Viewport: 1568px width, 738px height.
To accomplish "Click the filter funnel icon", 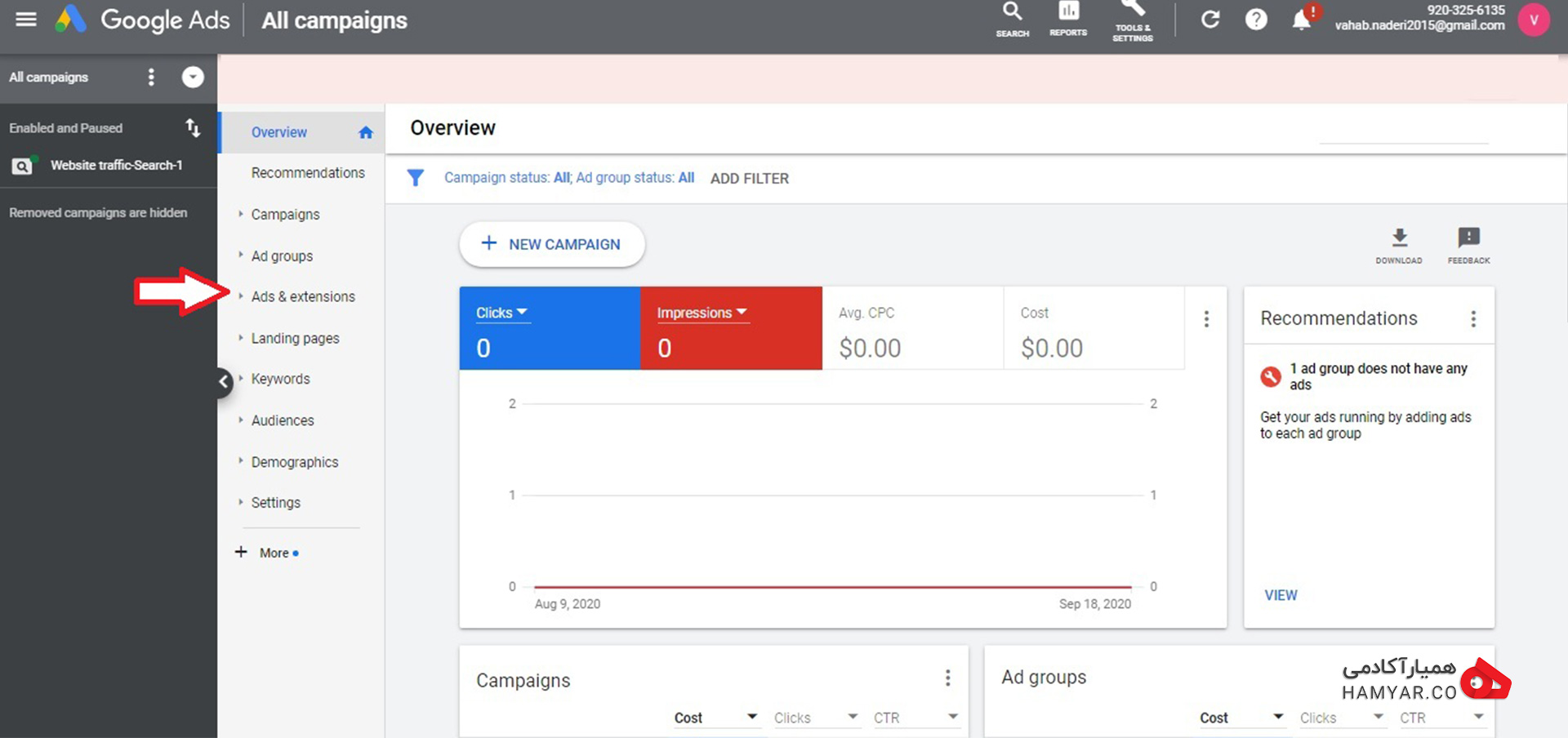I will tap(416, 178).
